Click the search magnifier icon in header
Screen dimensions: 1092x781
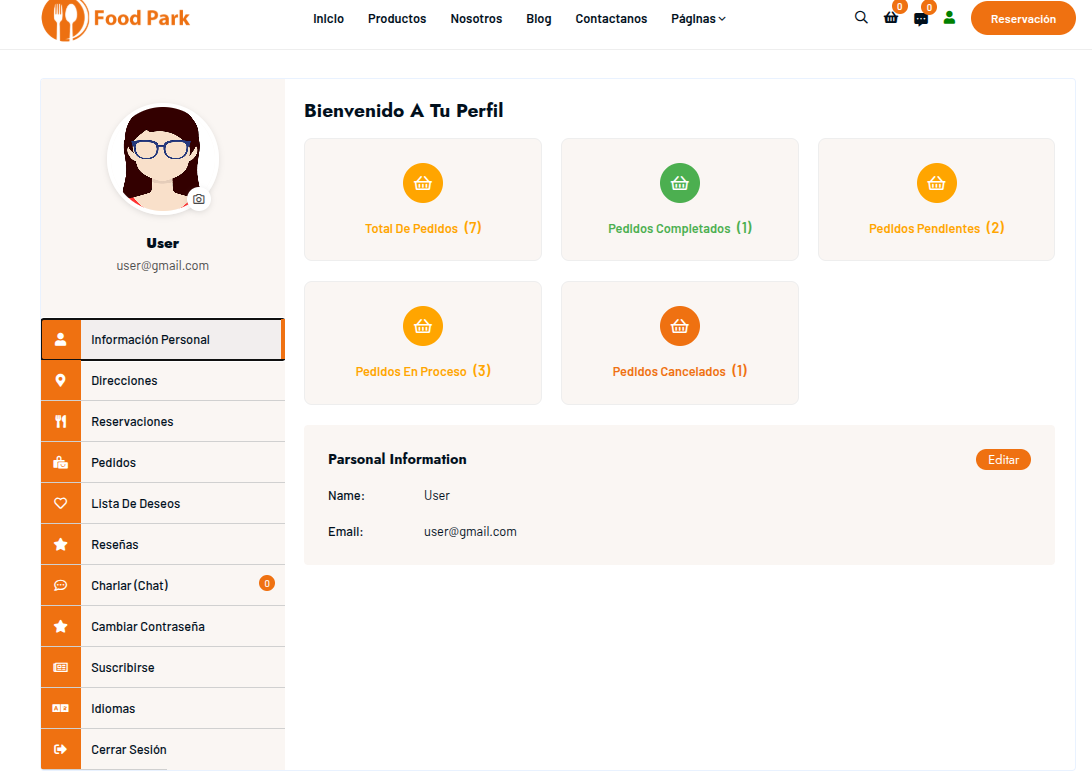(x=861, y=18)
